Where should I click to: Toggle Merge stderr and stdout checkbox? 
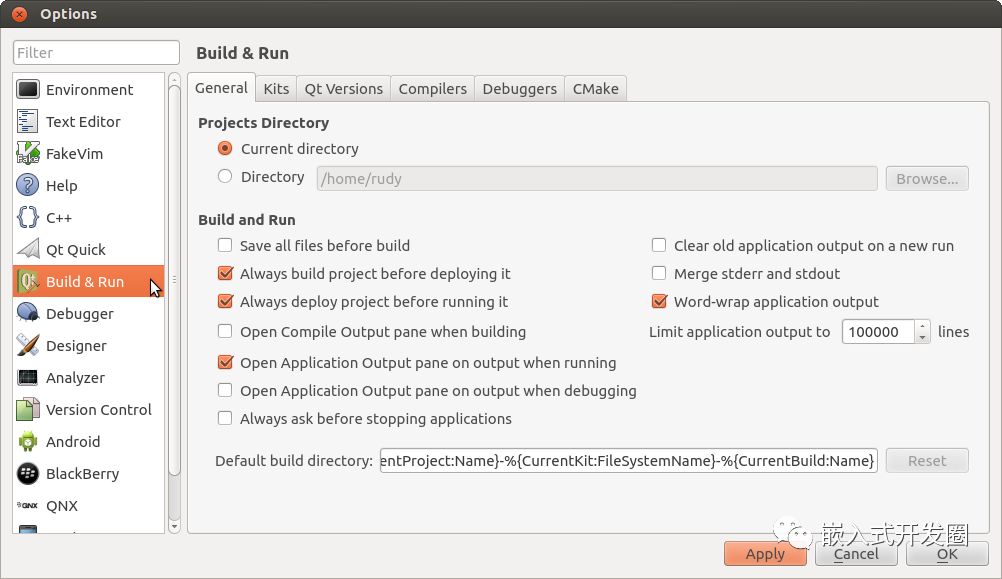click(x=659, y=273)
